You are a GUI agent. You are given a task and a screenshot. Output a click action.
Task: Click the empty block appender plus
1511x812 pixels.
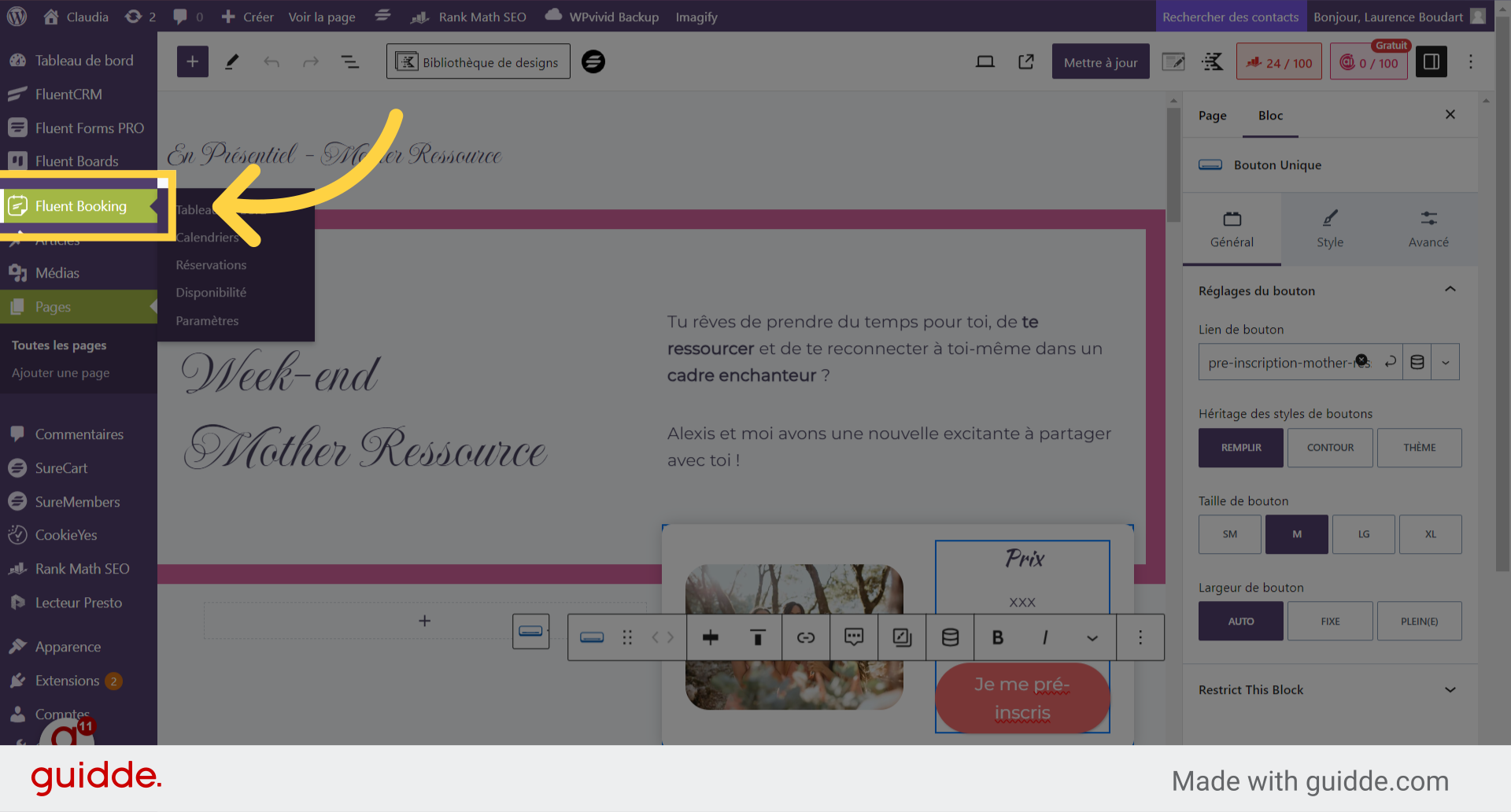(425, 621)
